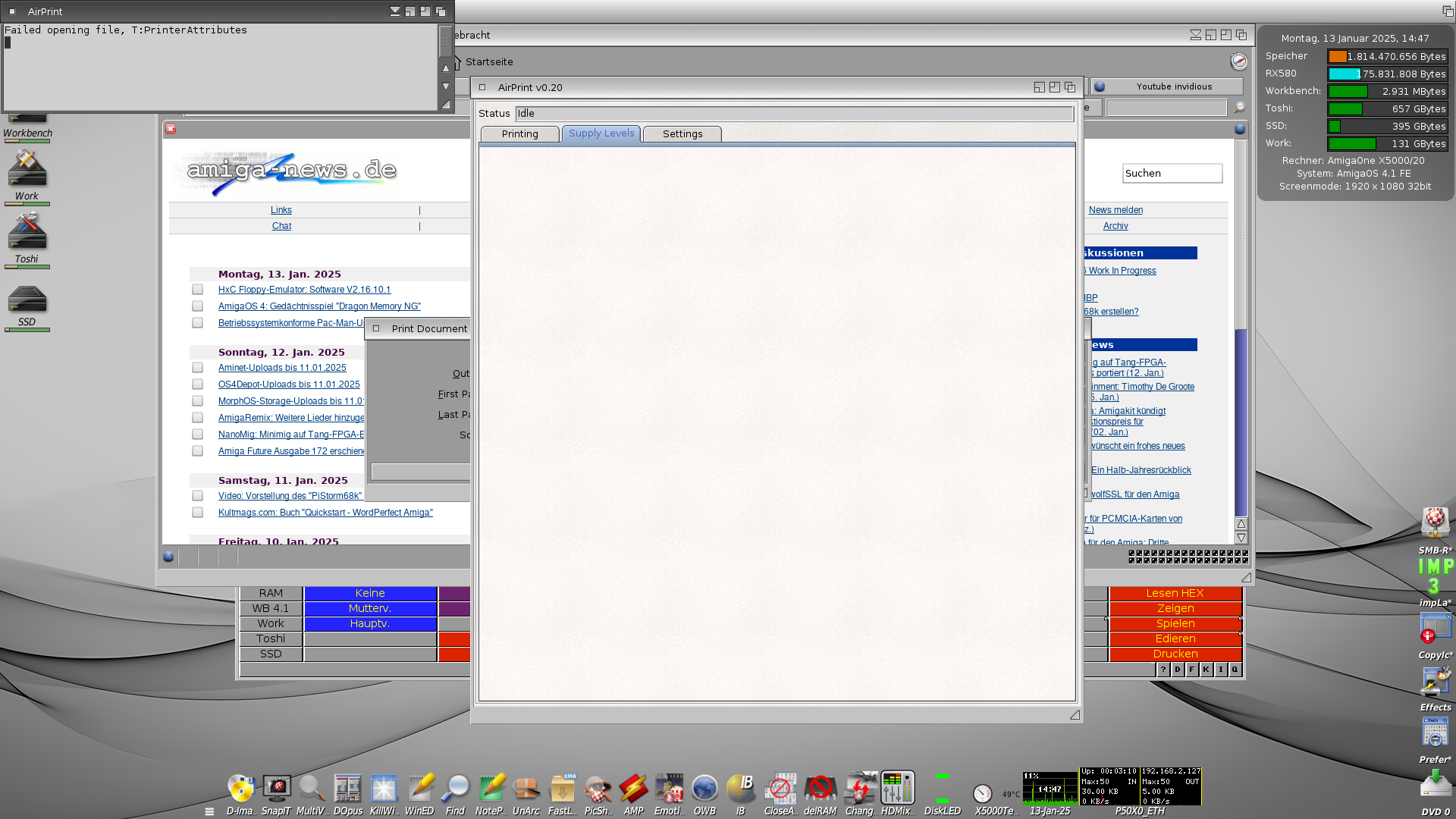Open the Archiv link
1456x819 pixels.
[x=1116, y=226]
